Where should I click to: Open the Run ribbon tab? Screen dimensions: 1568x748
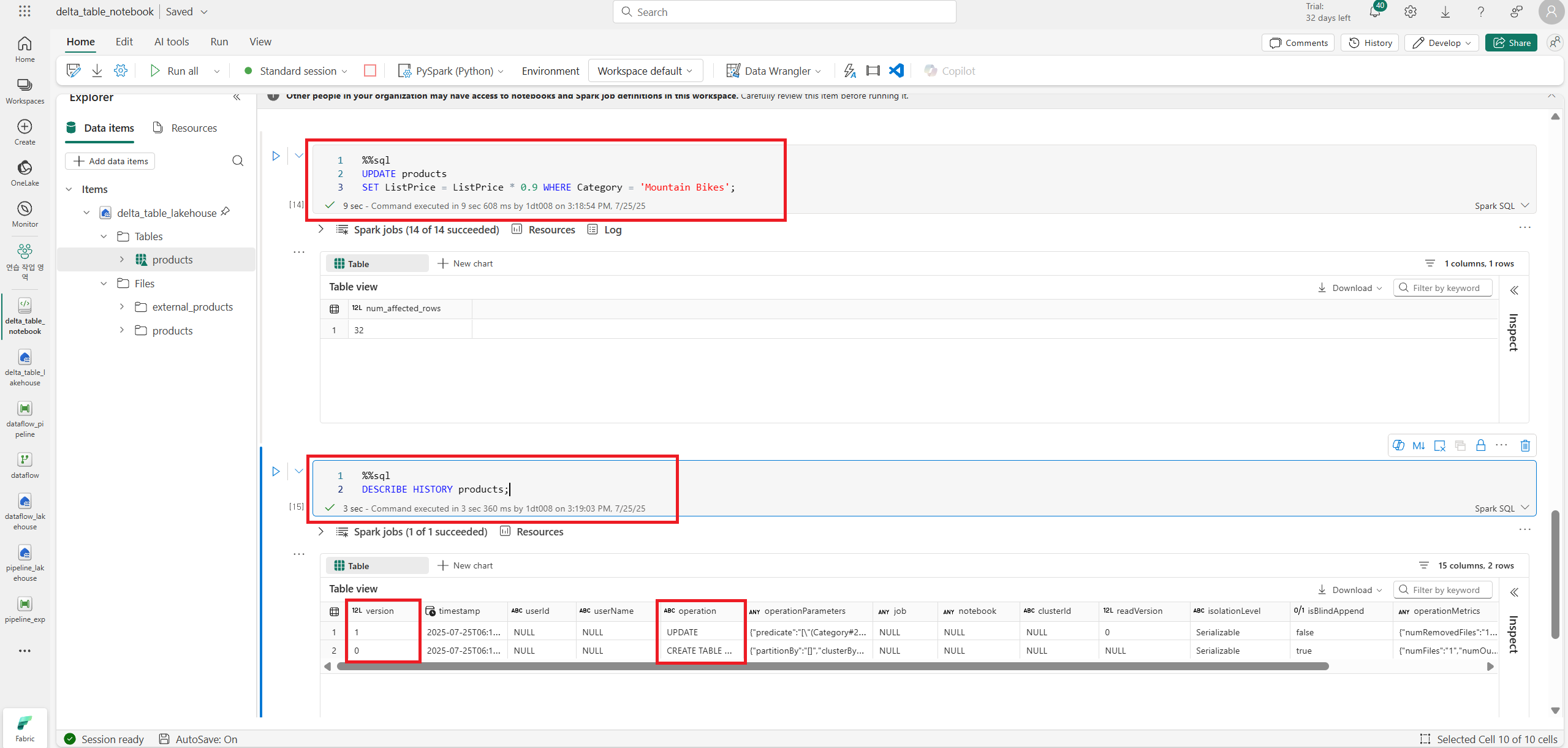[219, 42]
